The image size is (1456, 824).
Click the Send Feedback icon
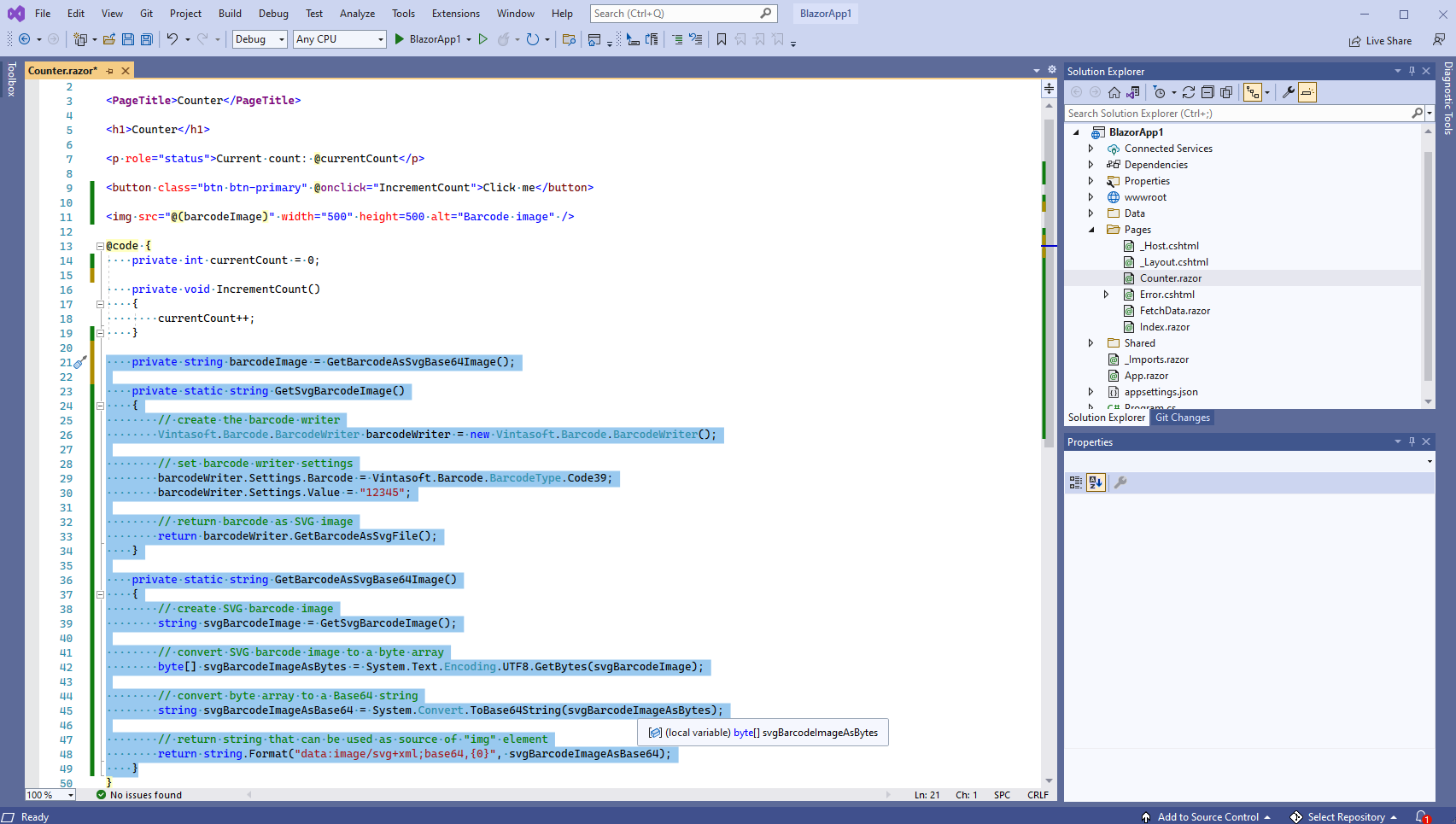pyautogui.click(x=1439, y=39)
